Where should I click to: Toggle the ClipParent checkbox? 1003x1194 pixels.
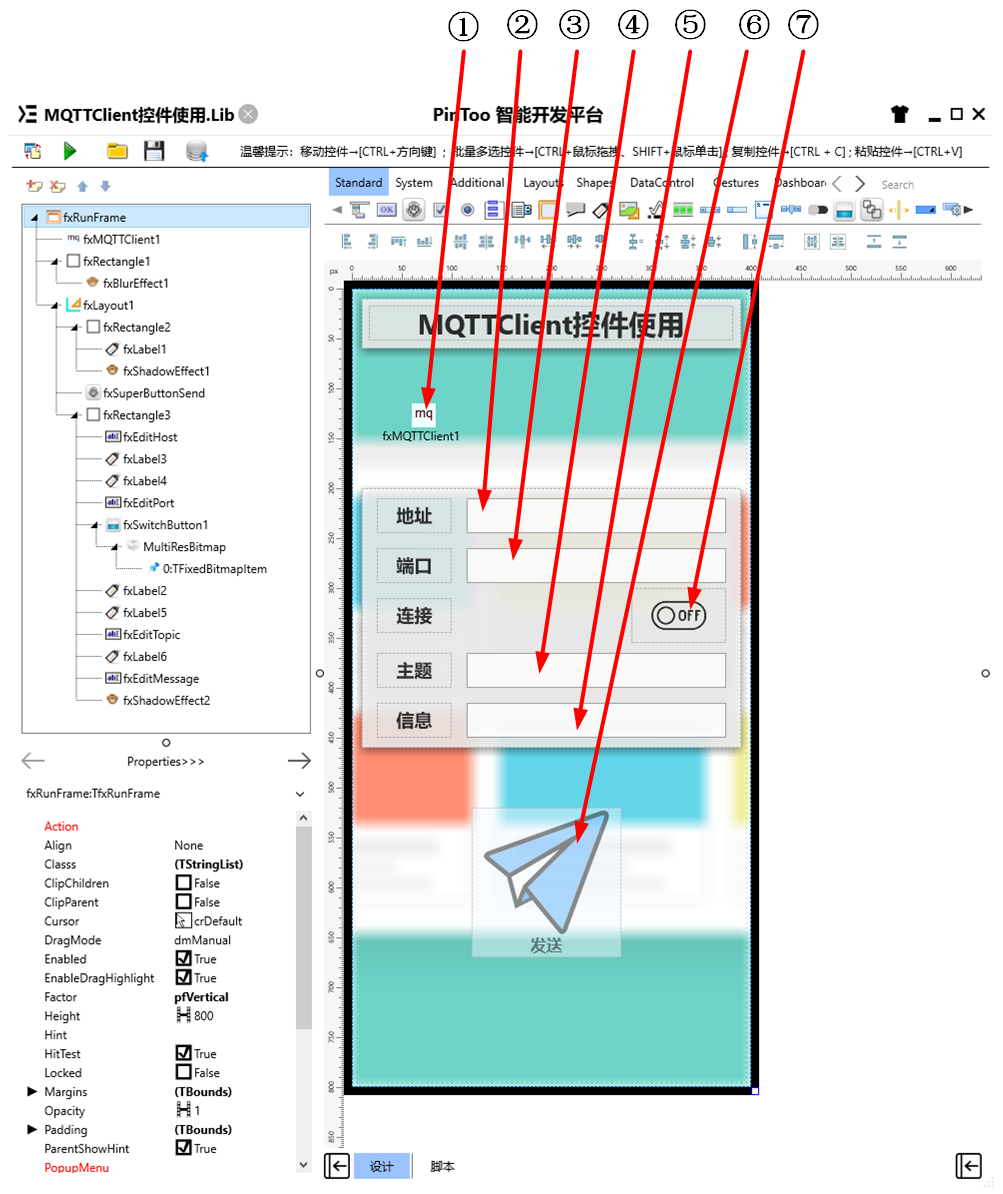183,902
